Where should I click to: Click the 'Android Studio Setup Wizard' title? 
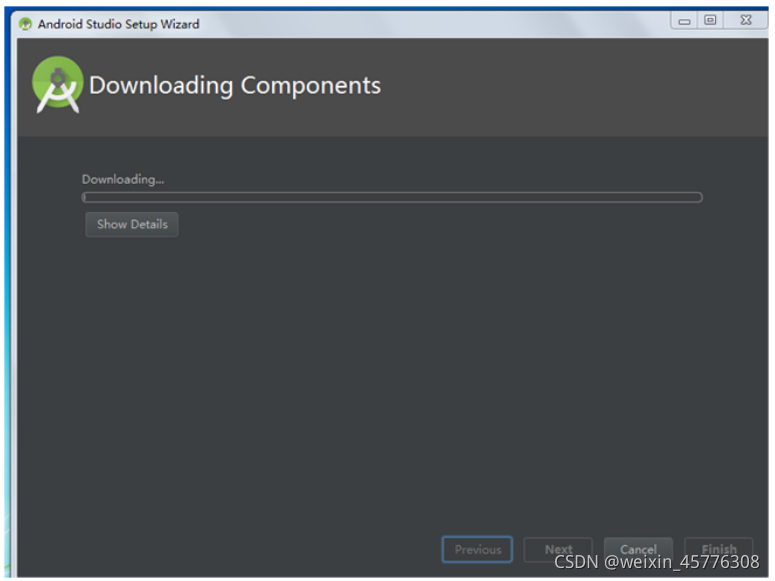[x=119, y=24]
